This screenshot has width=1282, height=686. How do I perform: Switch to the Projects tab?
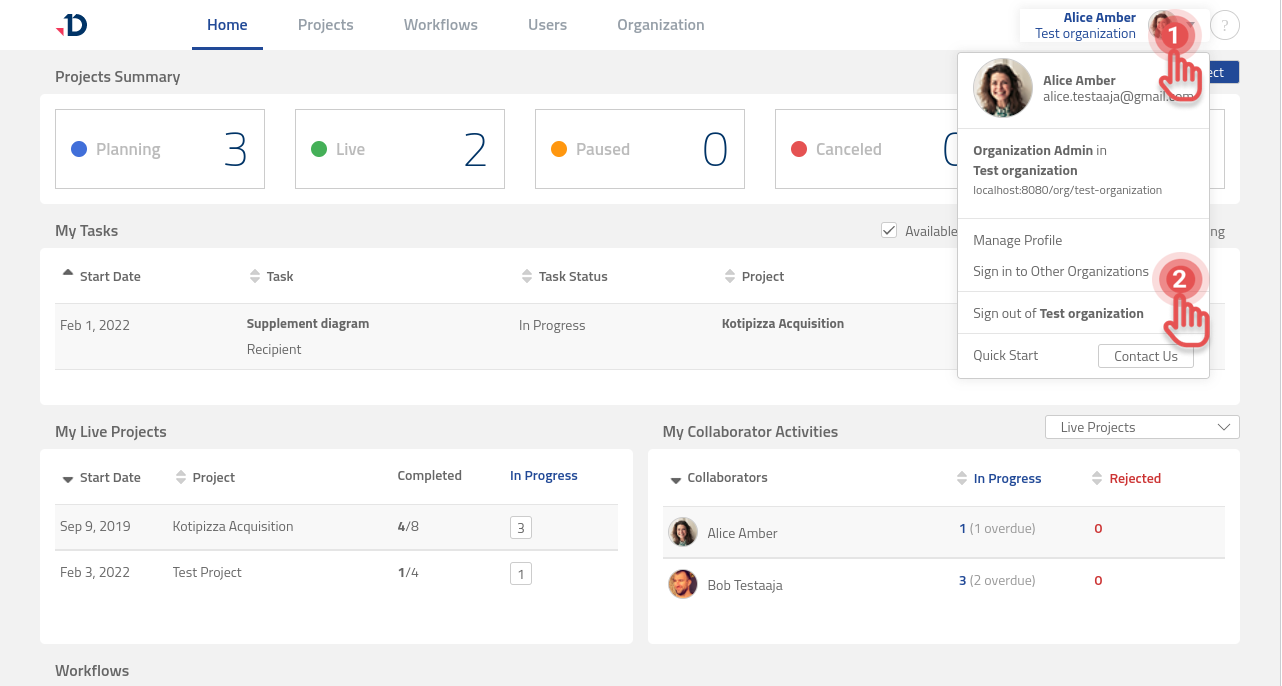pyautogui.click(x=325, y=24)
